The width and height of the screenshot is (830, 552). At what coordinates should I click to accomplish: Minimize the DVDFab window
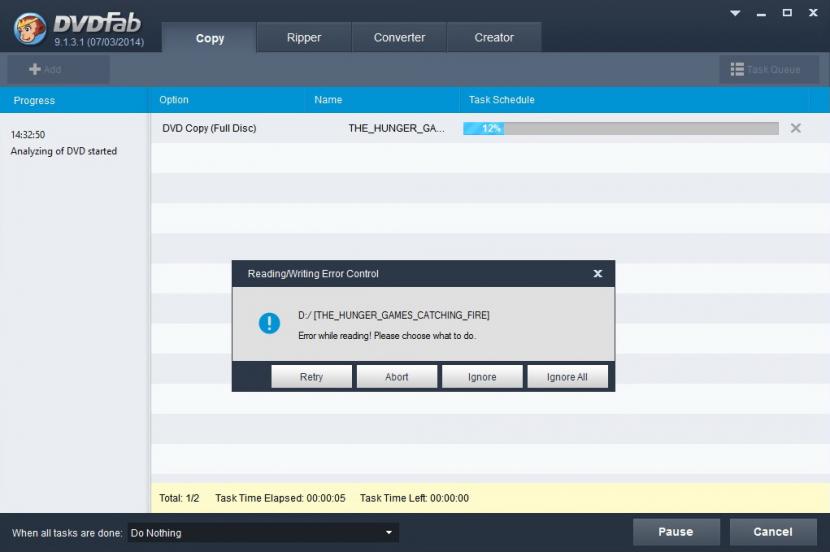click(x=761, y=14)
